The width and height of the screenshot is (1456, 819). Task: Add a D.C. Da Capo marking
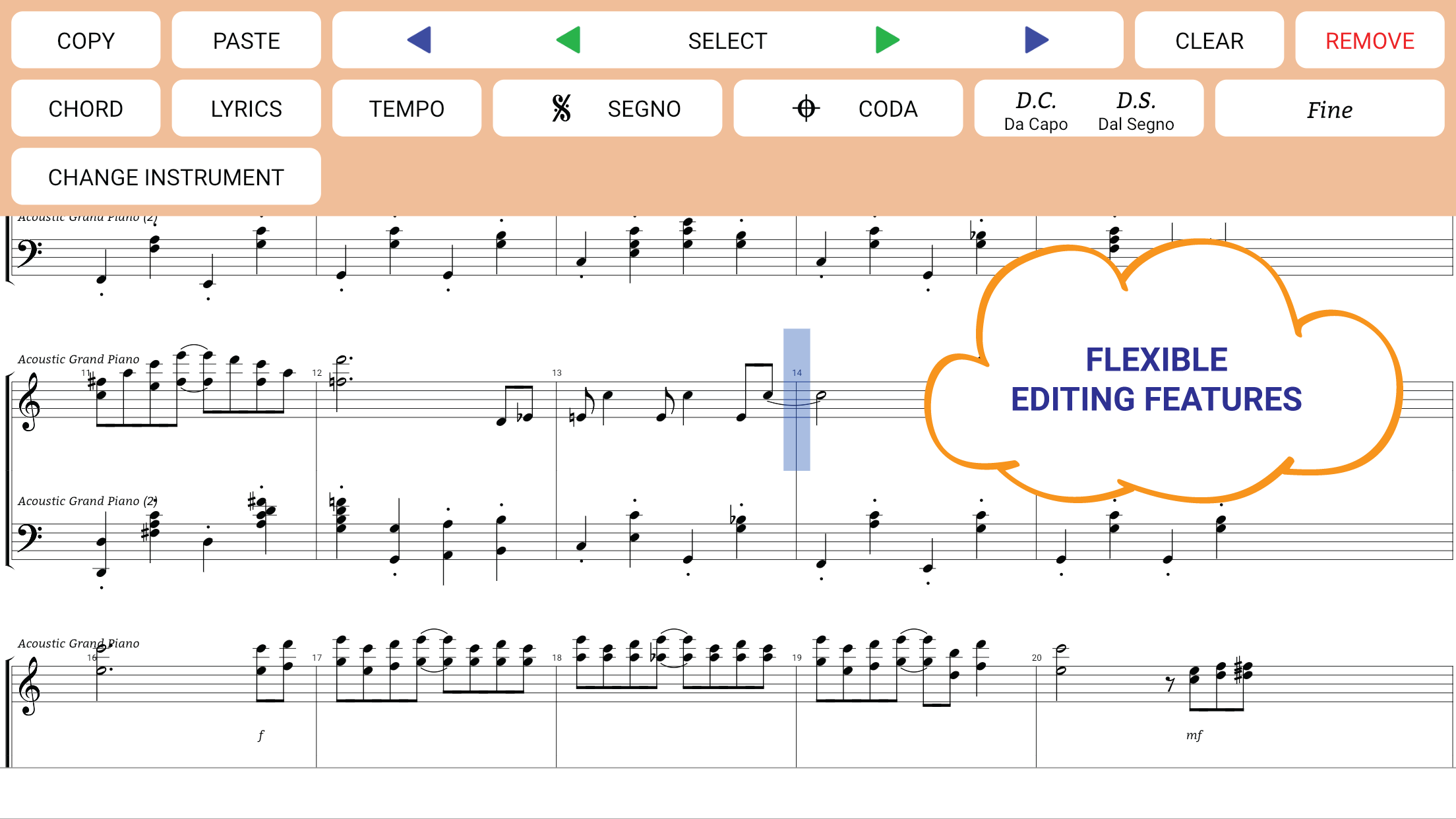coord(1035,110)
